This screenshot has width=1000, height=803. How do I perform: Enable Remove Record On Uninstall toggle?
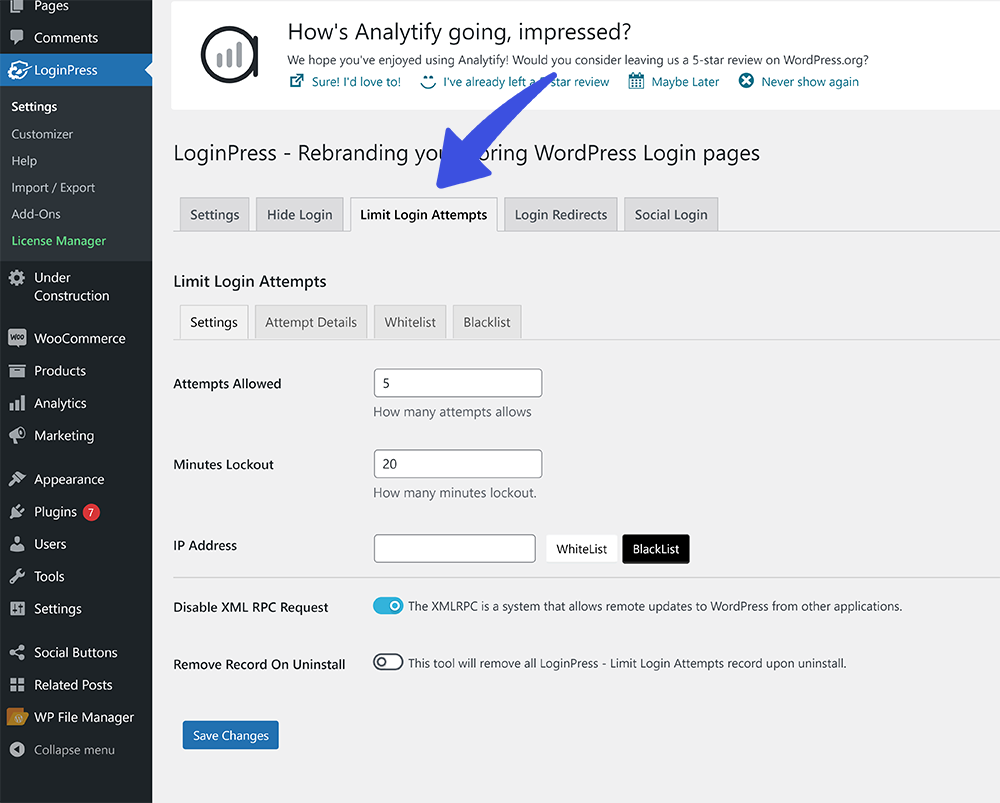[388, 662]
